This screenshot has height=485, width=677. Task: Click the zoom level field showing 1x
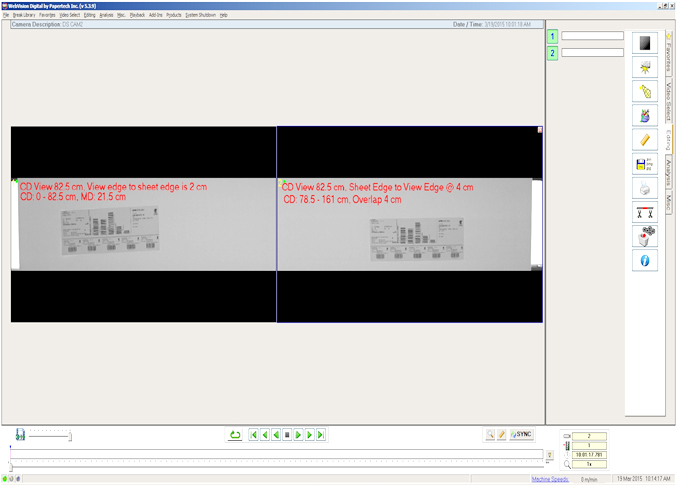pos(589,464)
